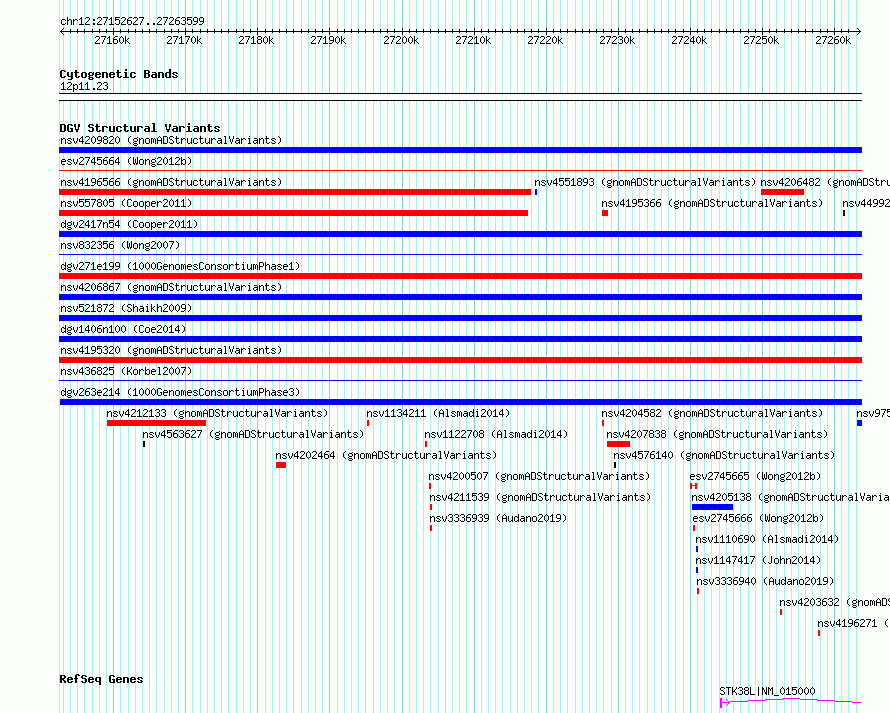Click the nsv4200507 variant label
The image size is (890, 713).
coord(539,476)
